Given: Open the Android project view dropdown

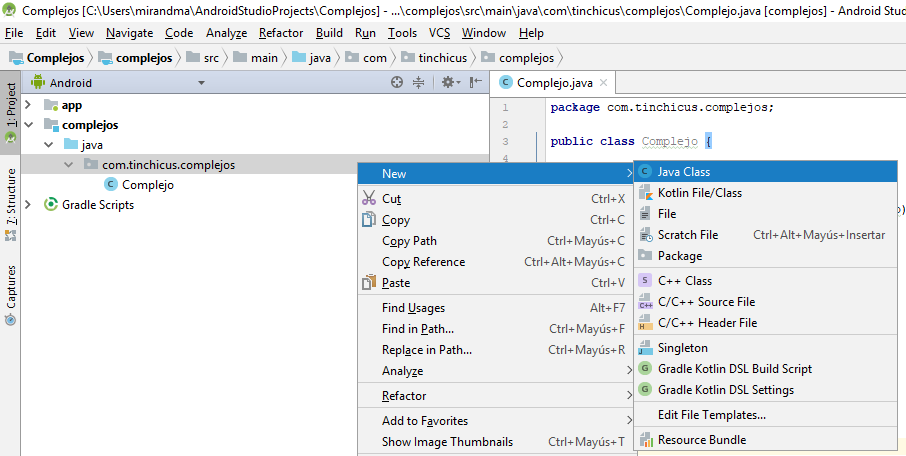Looking at the screenshot, I should (110, 83).
